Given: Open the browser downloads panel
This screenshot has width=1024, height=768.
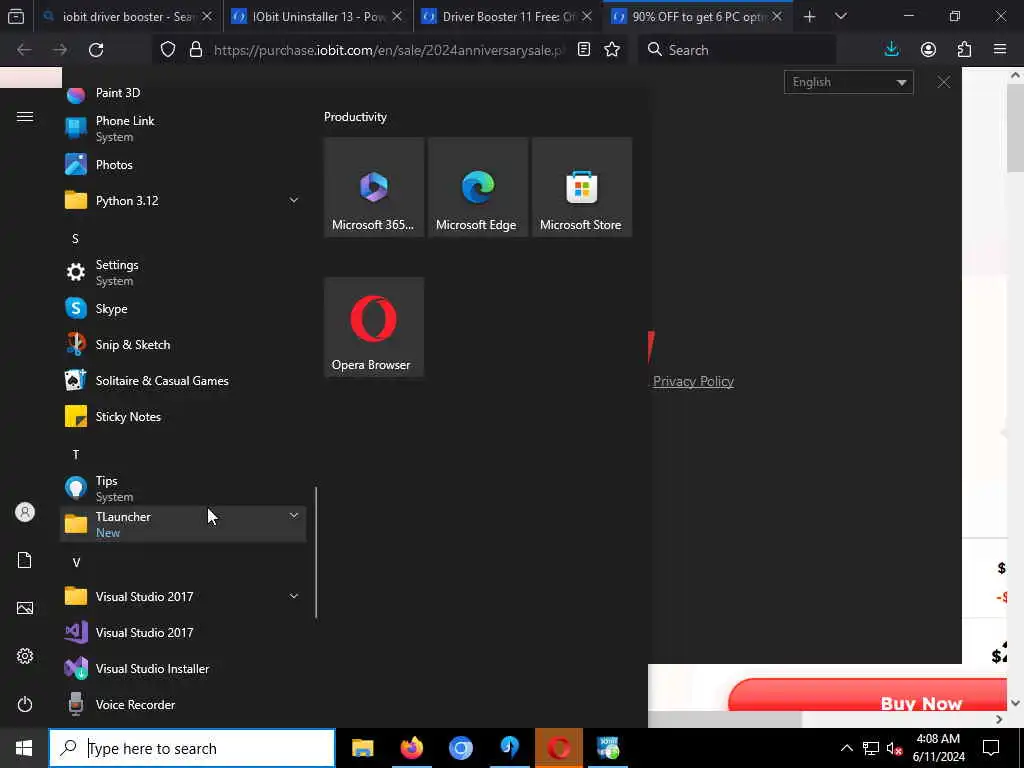Looking at the screenshot, I should [891, 50].
